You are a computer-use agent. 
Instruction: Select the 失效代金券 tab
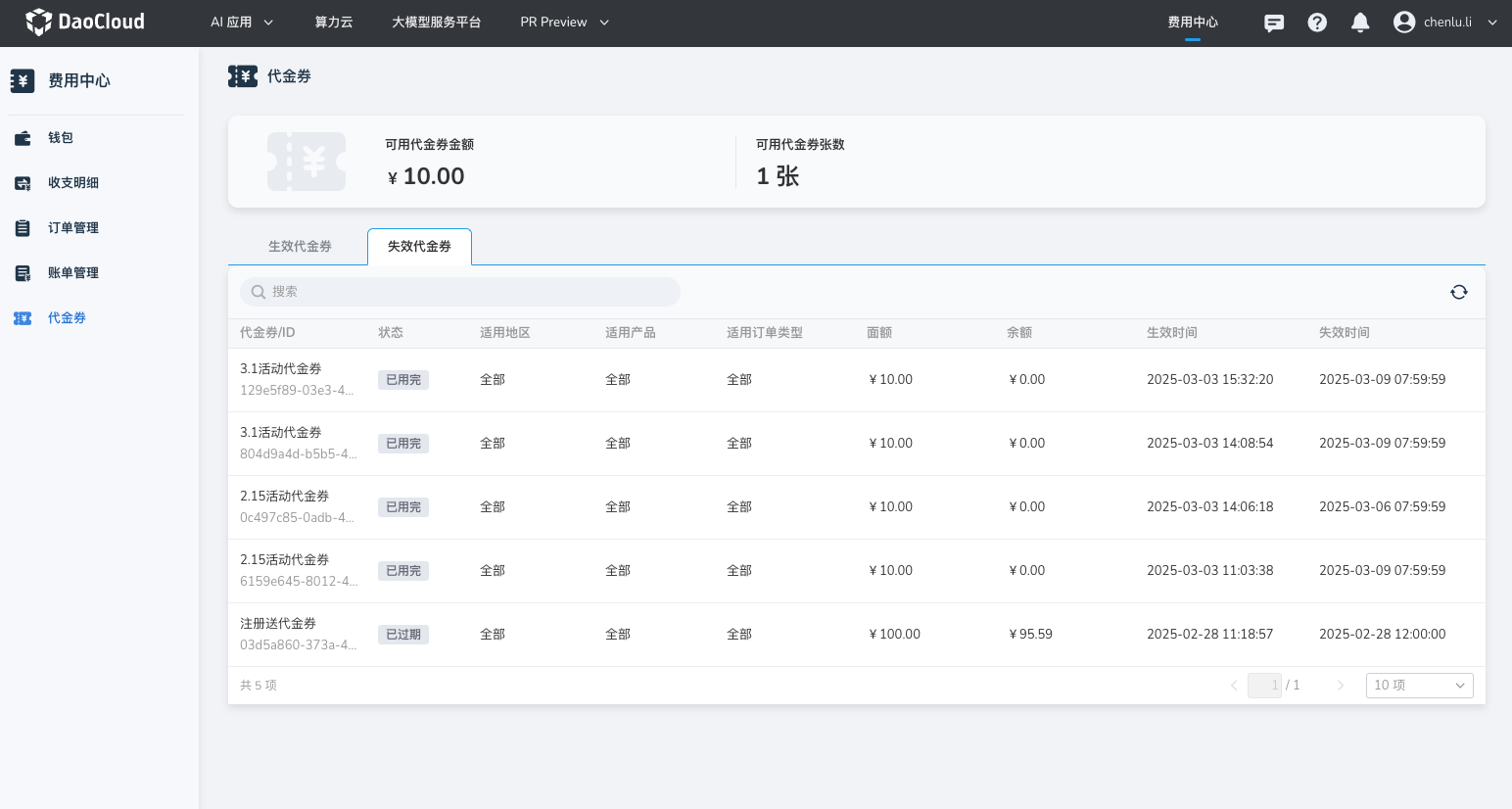click(x=419, y=247)
